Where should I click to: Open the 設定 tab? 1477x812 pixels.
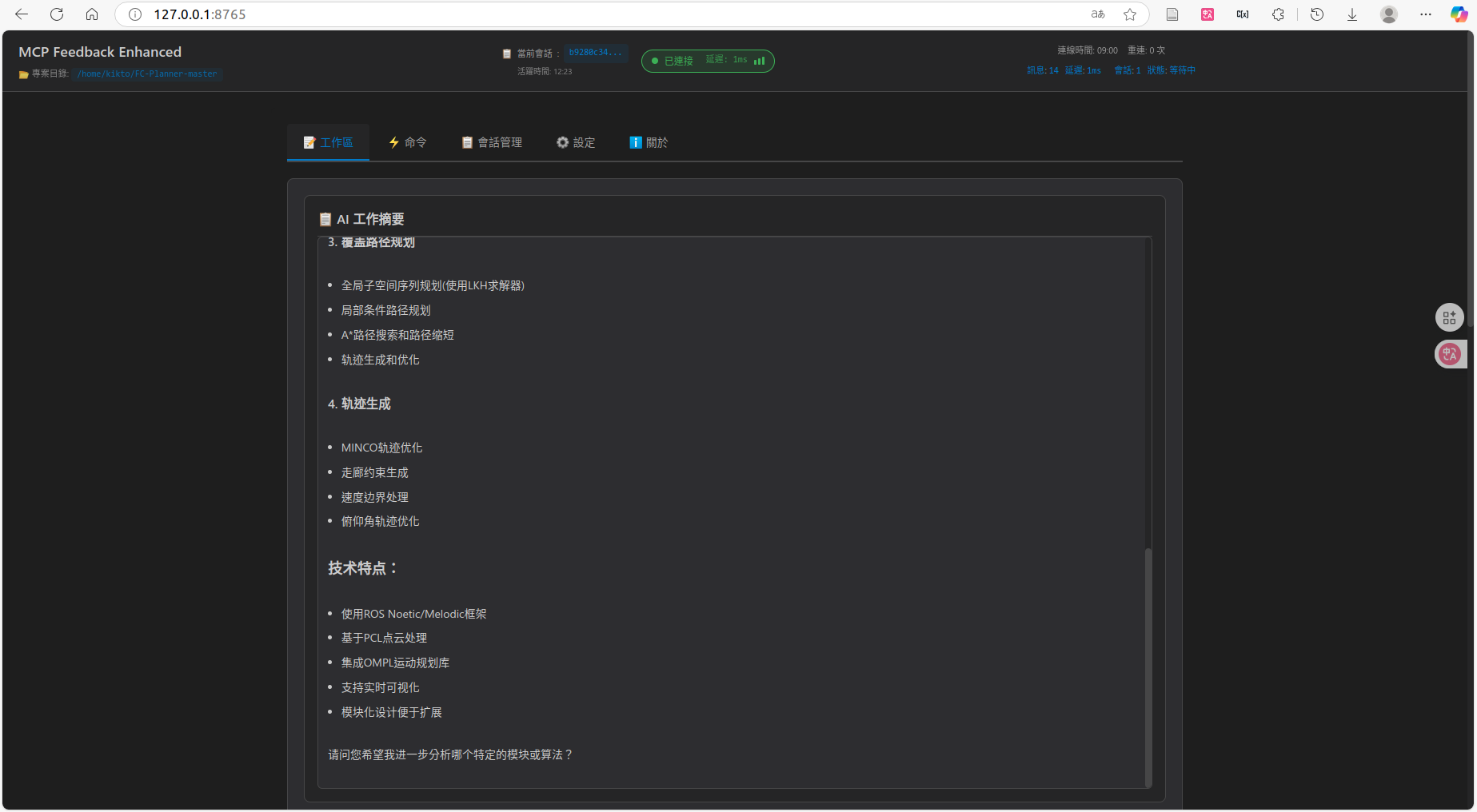coord(576,142)
